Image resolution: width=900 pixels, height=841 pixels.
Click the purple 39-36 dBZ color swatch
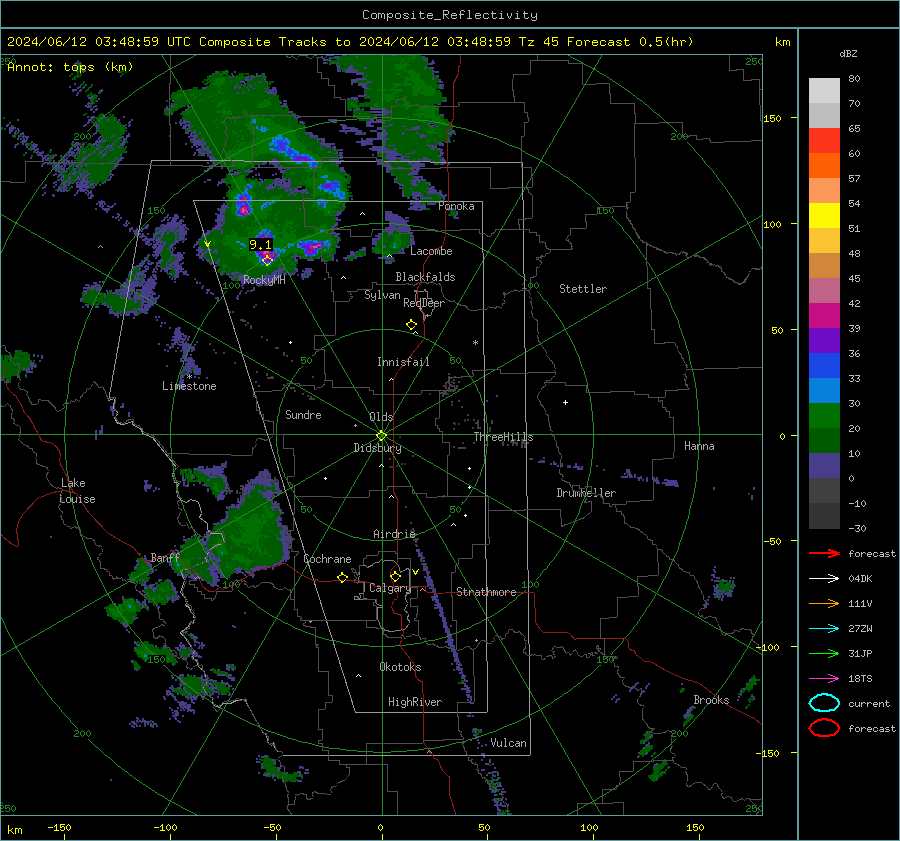click(824, 341)
